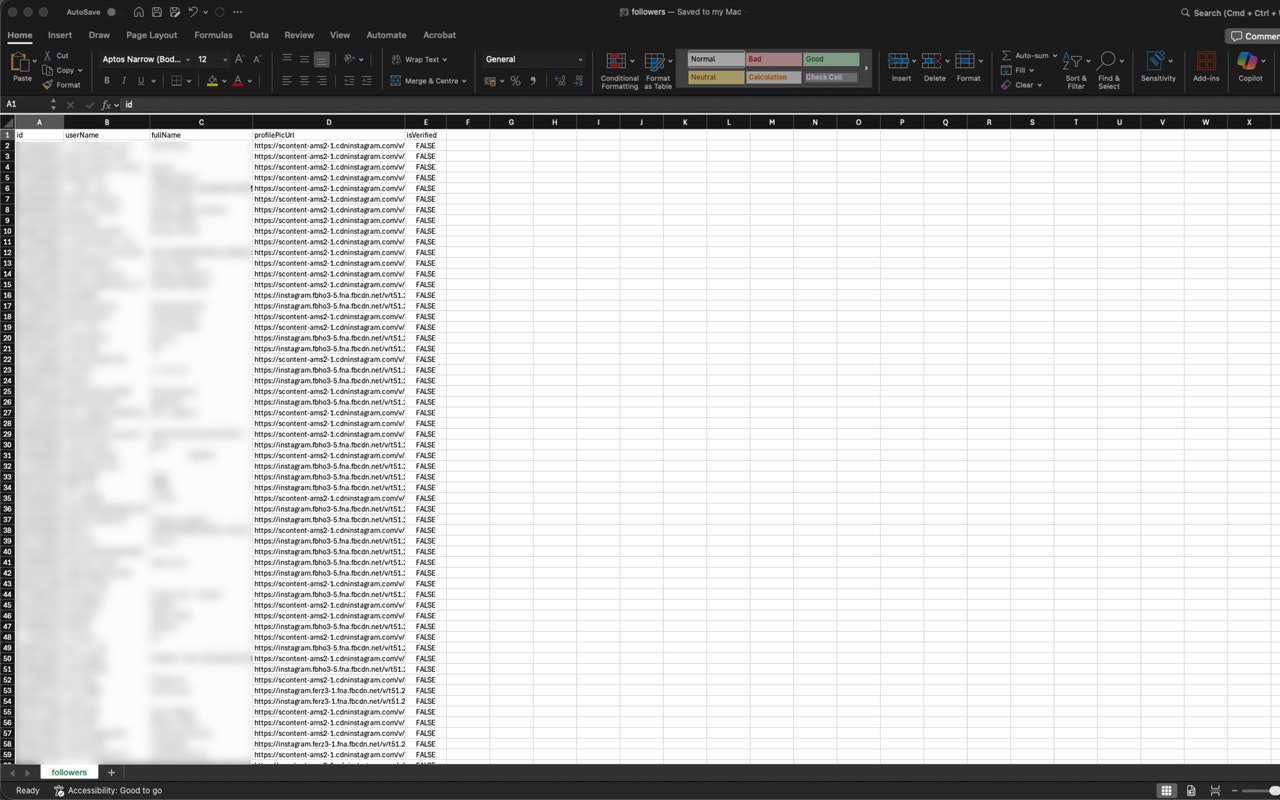The image size is (1280, 800).
Task: Decrease font size with smaller A icon
Action: [257, 59]
